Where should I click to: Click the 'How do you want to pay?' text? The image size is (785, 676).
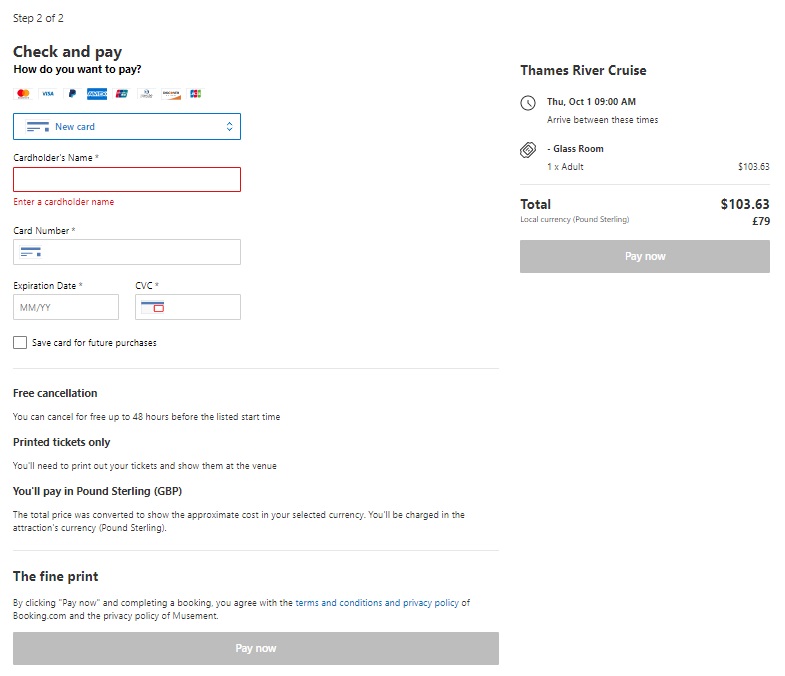click(x=77, y=69)
